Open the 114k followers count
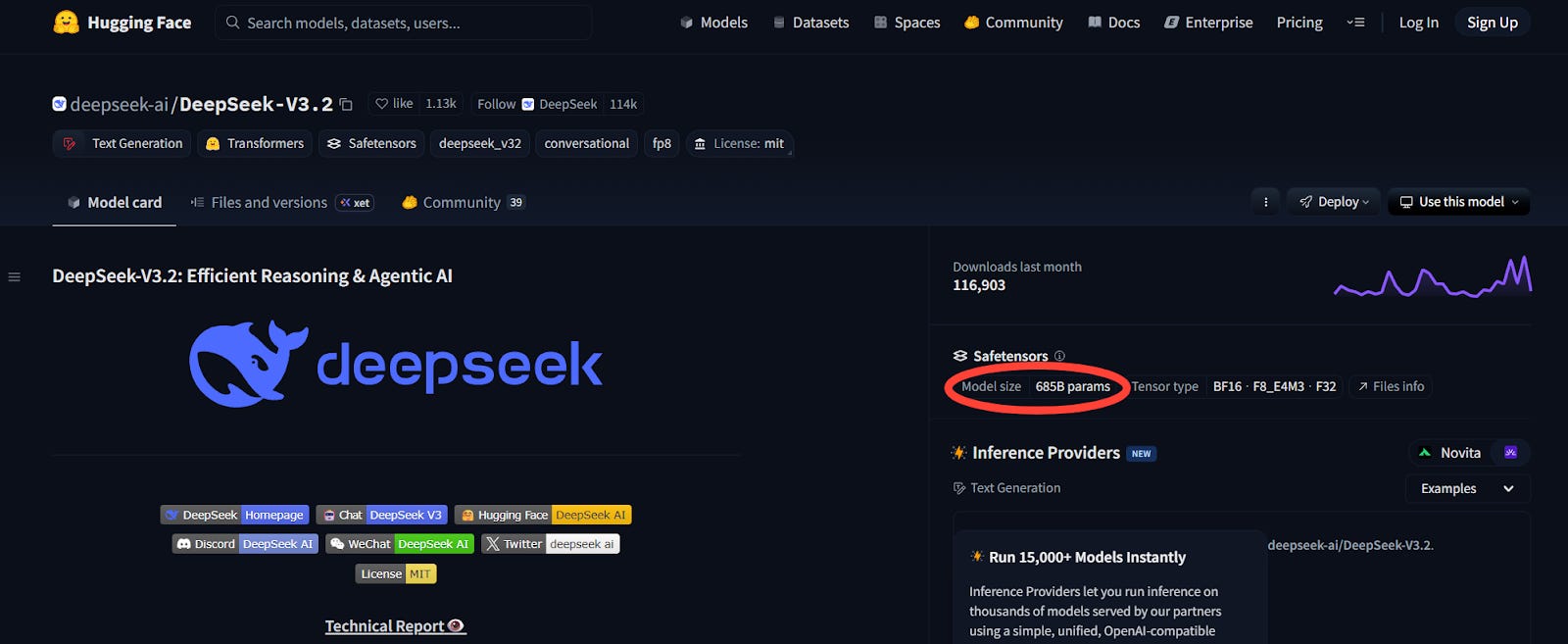This screenshot has height=644, width=1568. pos(623,104)
